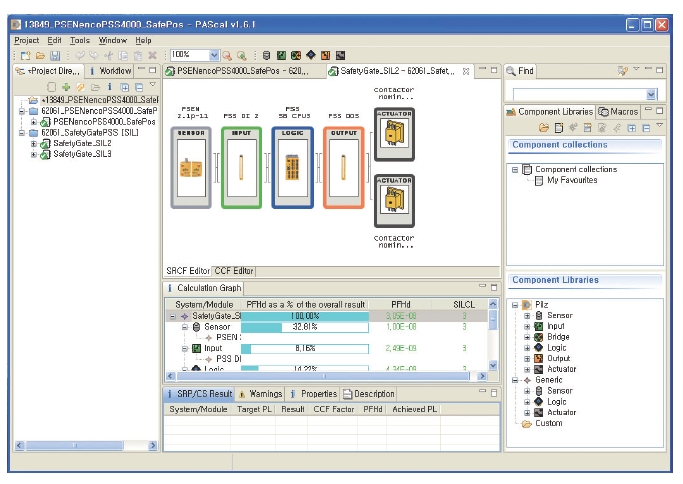
Task: Click the document icon in Component Libraries toolbar
Action: pos(559,128)
